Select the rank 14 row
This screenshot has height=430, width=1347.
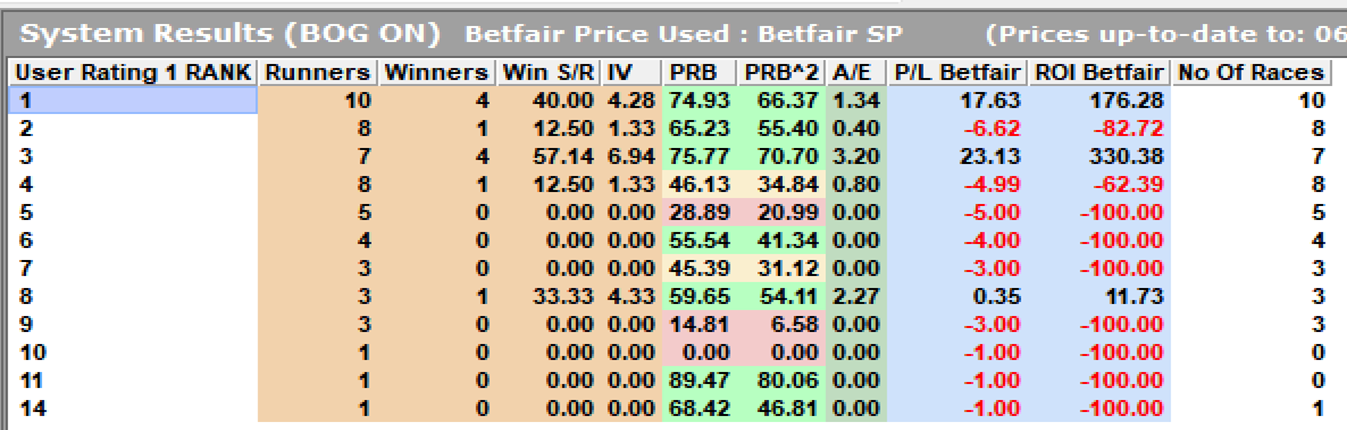(670, 408)
